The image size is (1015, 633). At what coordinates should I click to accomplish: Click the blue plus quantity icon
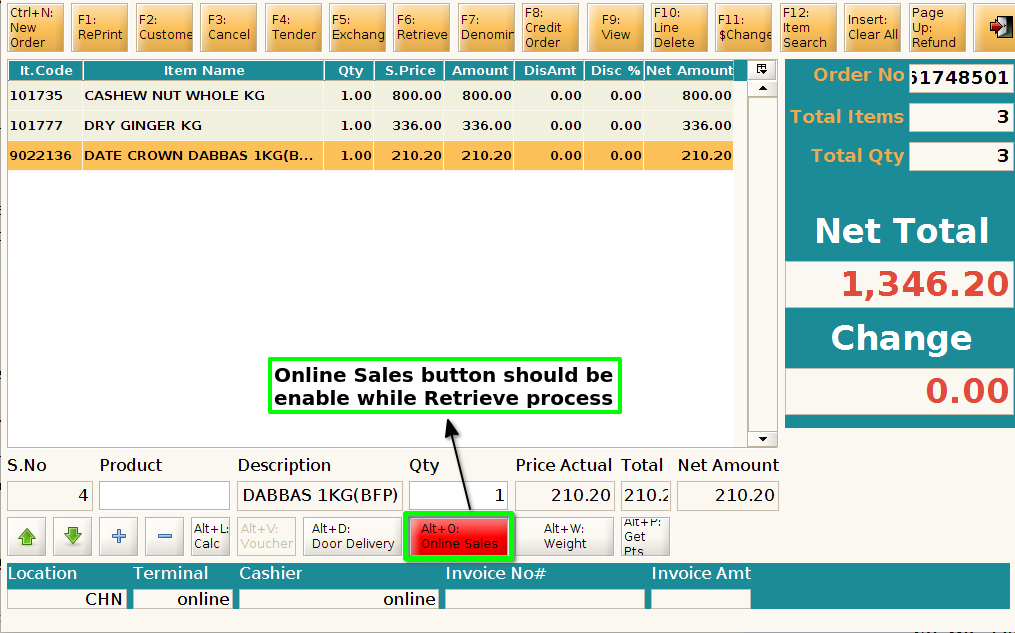coord(118,536)
